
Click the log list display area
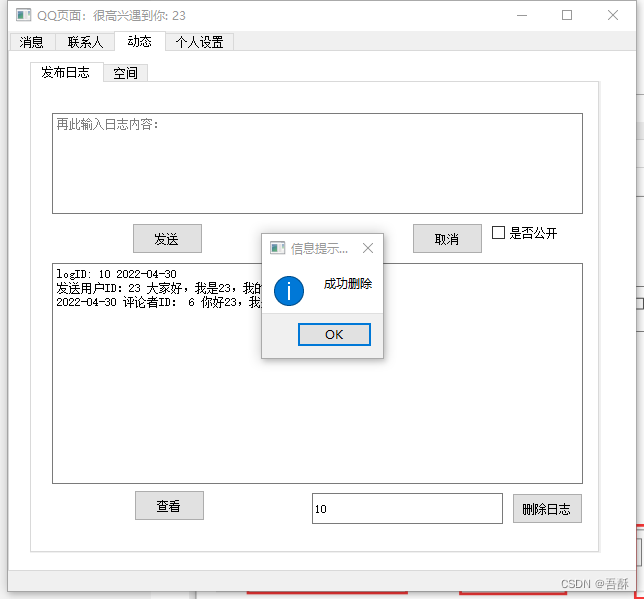tap(317, 373)
